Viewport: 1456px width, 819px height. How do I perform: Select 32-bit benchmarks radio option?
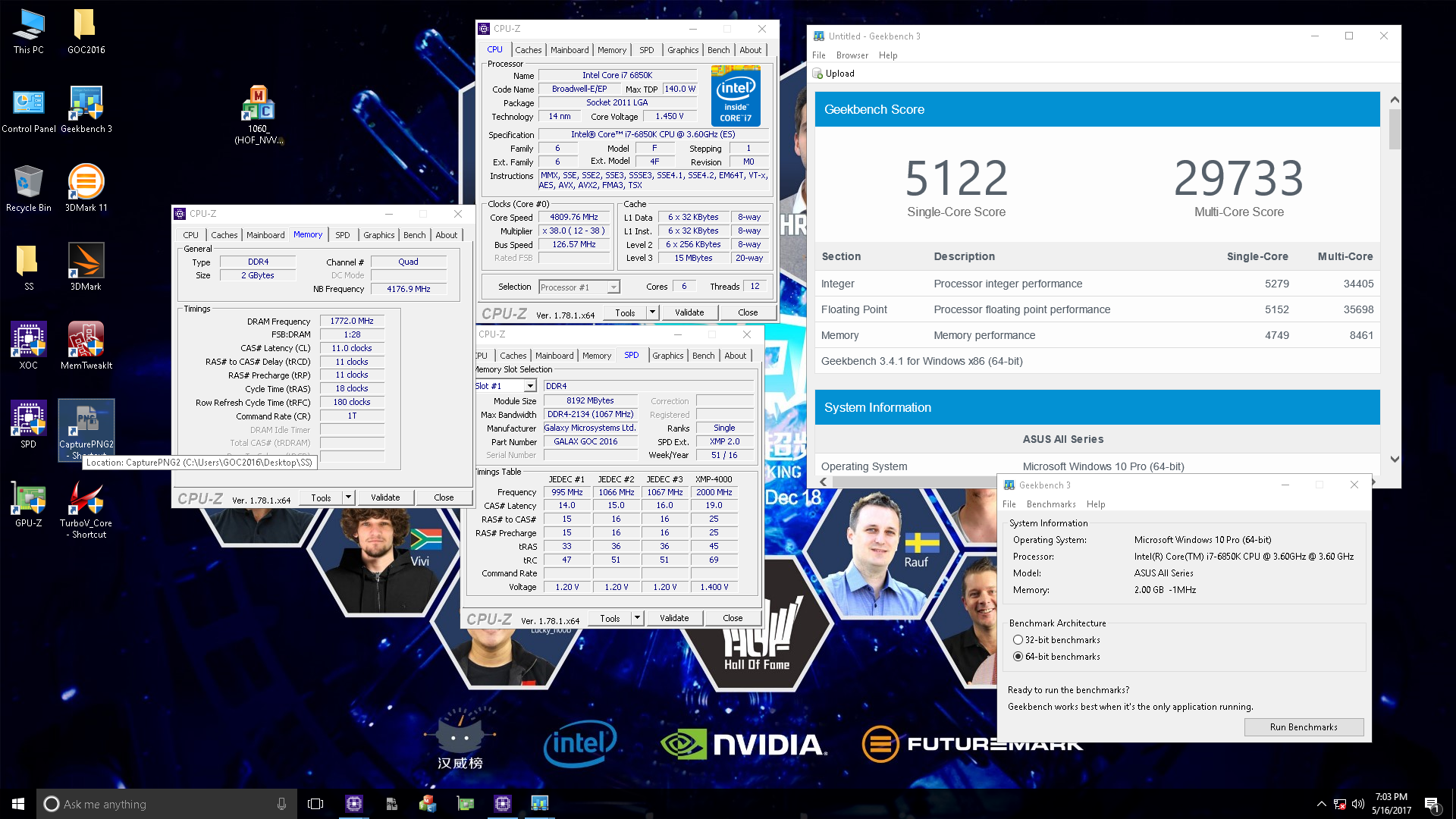pyautogui.click(x=1018, y=640)
